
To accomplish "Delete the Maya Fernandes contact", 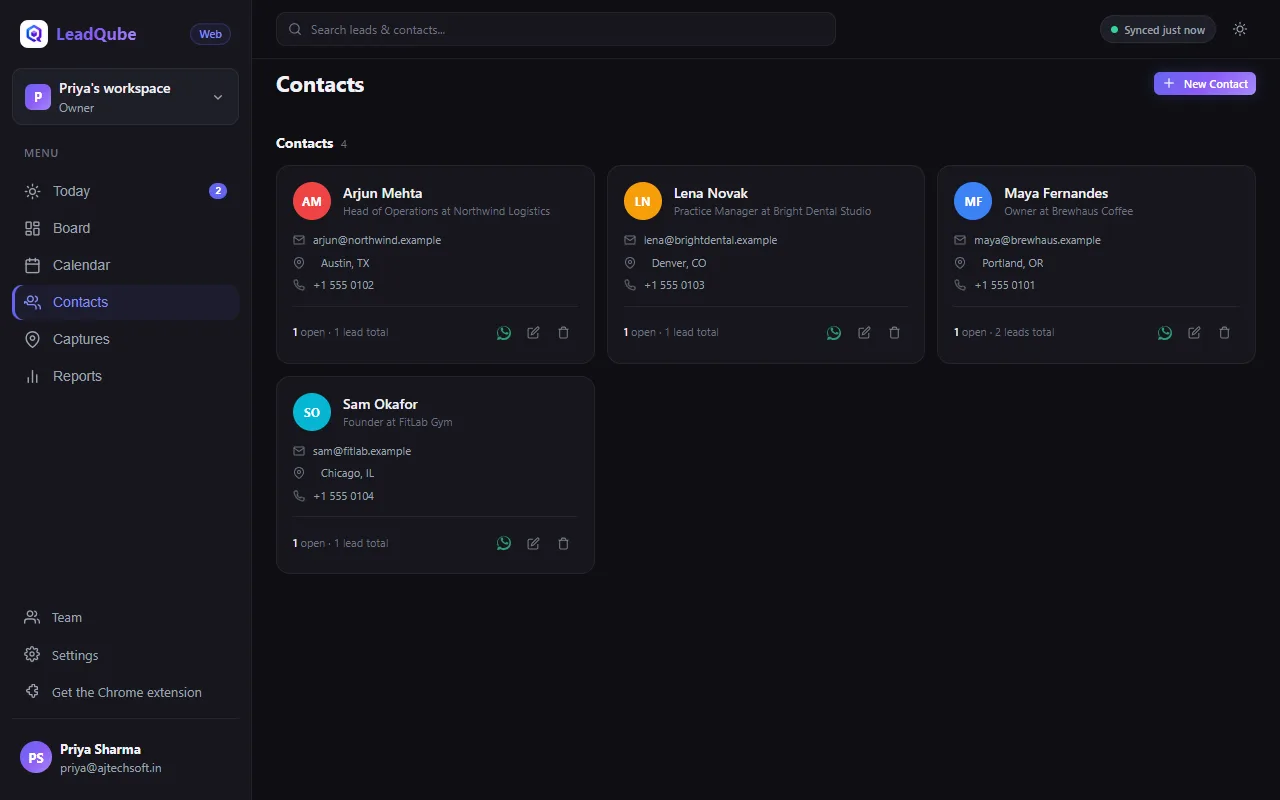I will 1225,332.
